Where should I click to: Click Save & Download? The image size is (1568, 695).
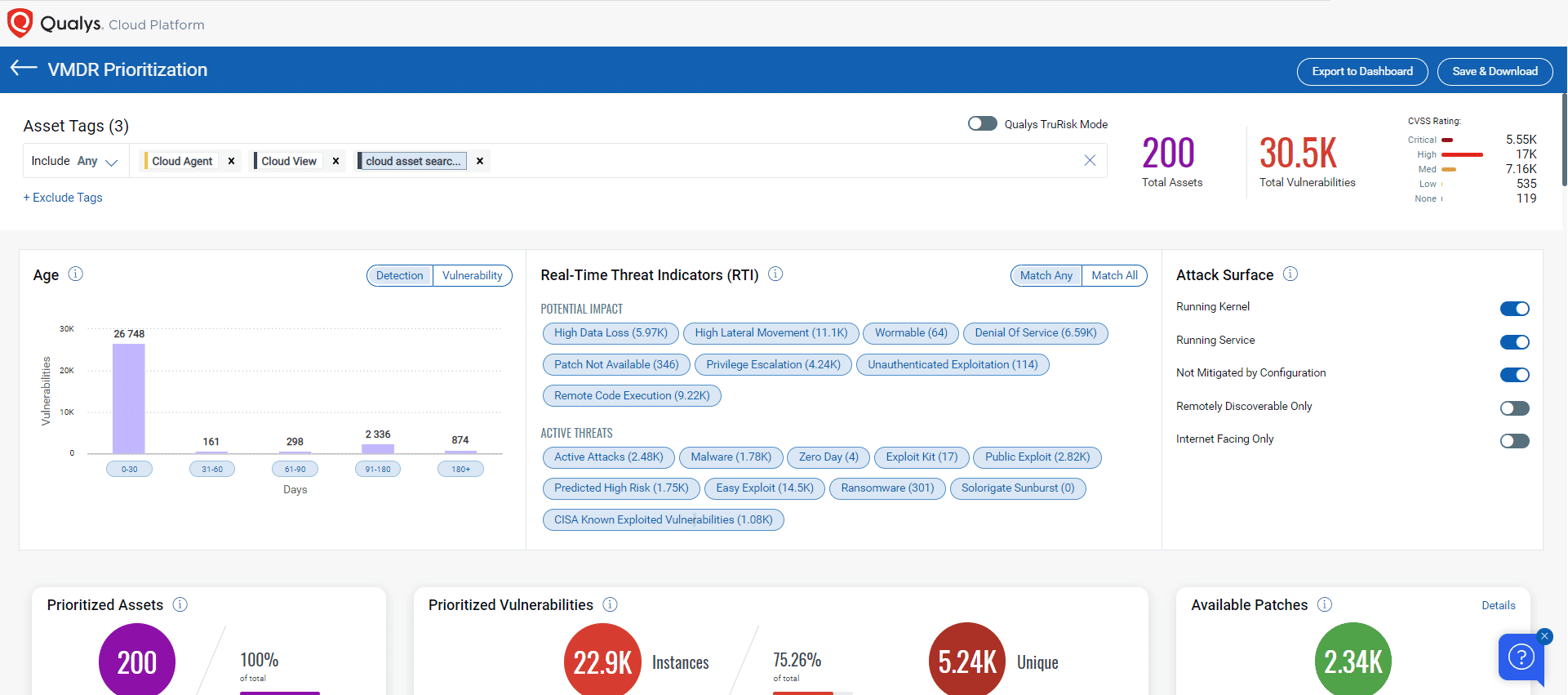(1495, 71)
